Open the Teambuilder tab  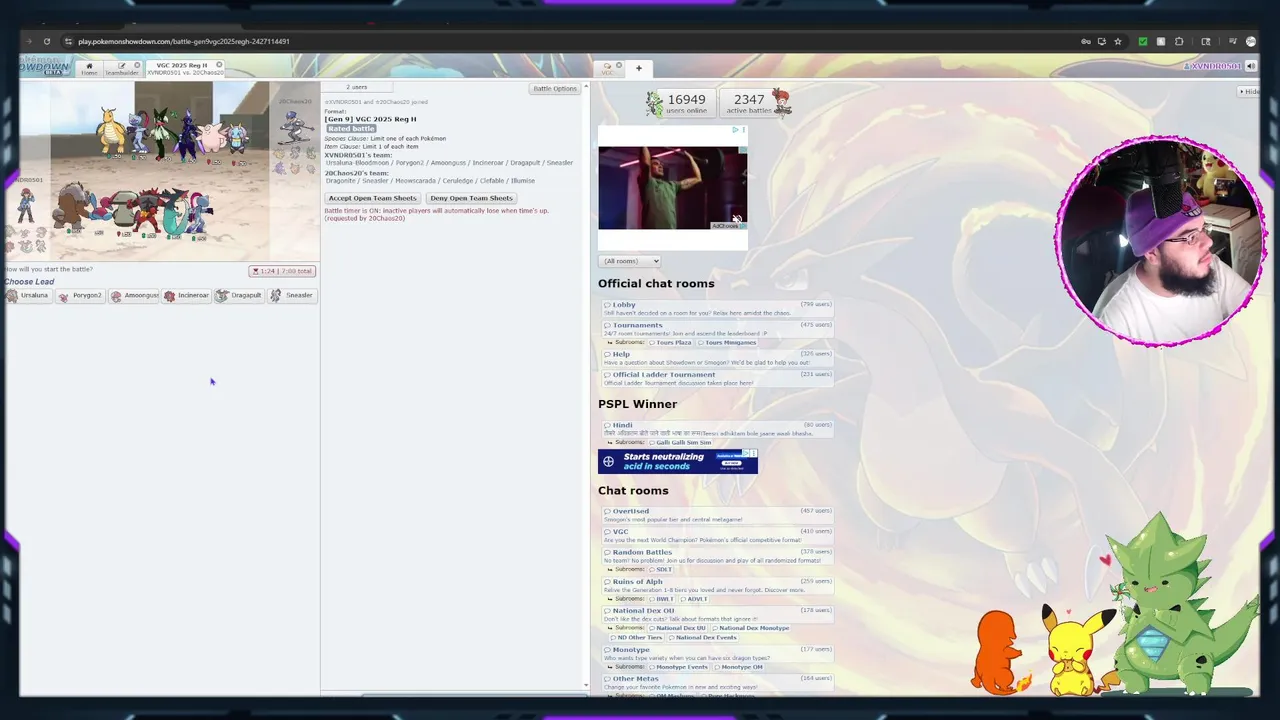(x=121, y=69)
